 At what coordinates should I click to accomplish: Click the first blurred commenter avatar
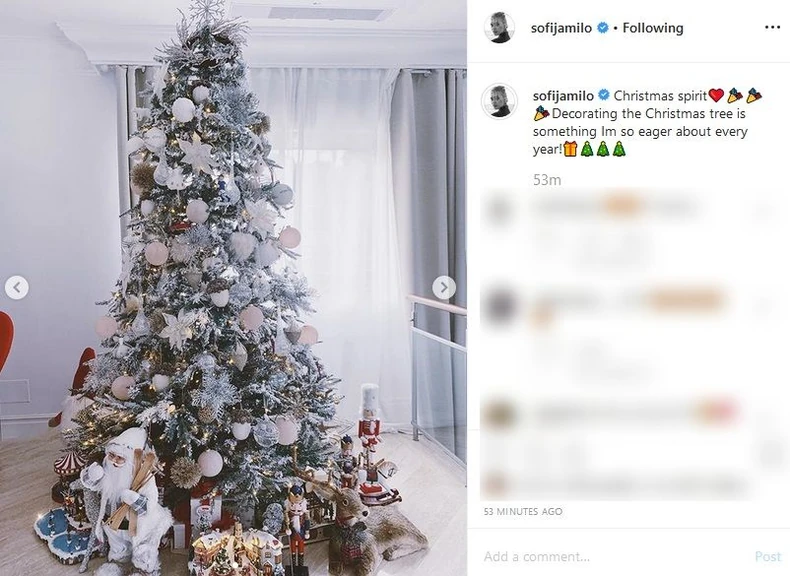pyautogui.click(x=499, y=210)
